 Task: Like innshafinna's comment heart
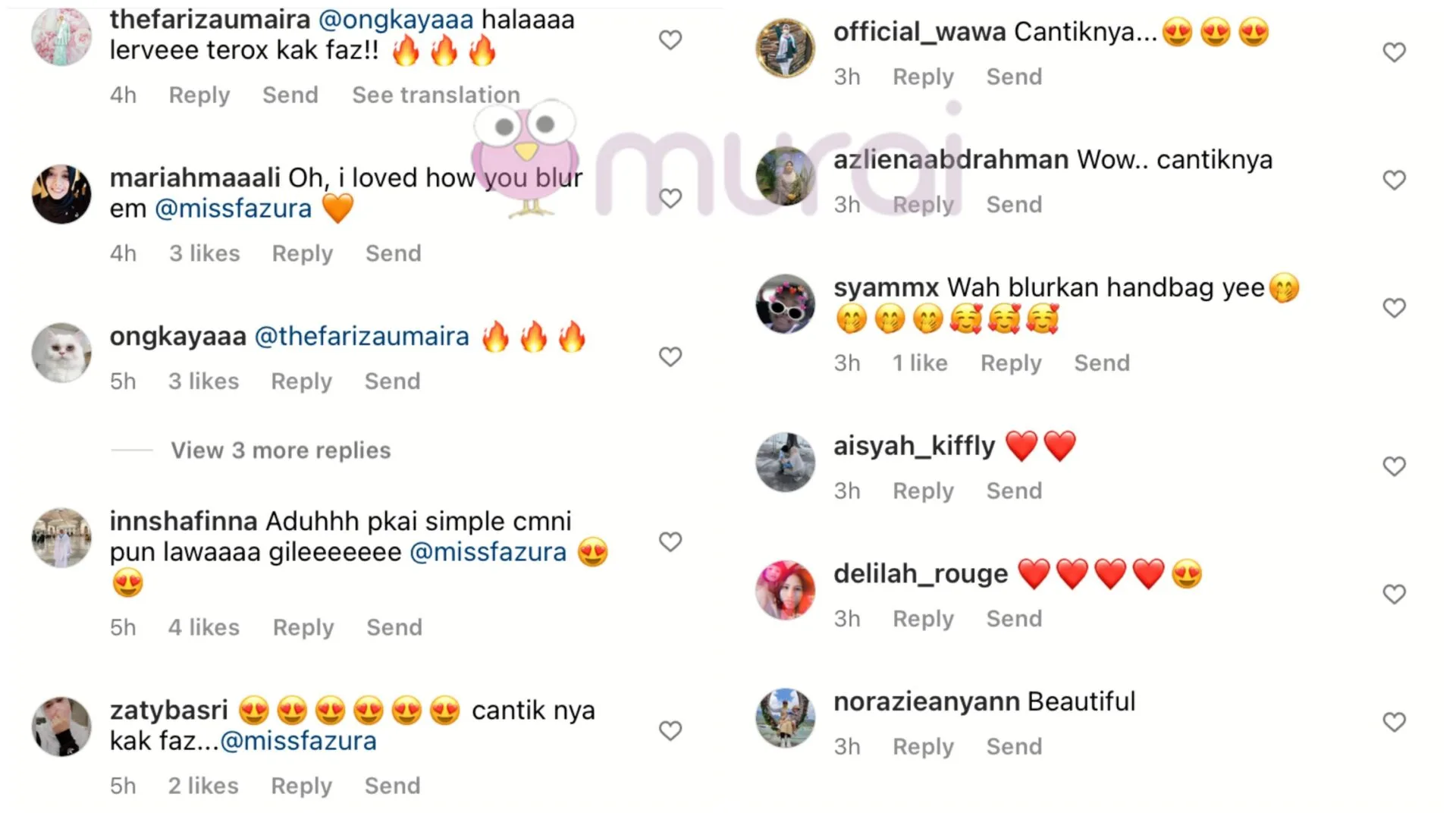[x=670, y=541]
